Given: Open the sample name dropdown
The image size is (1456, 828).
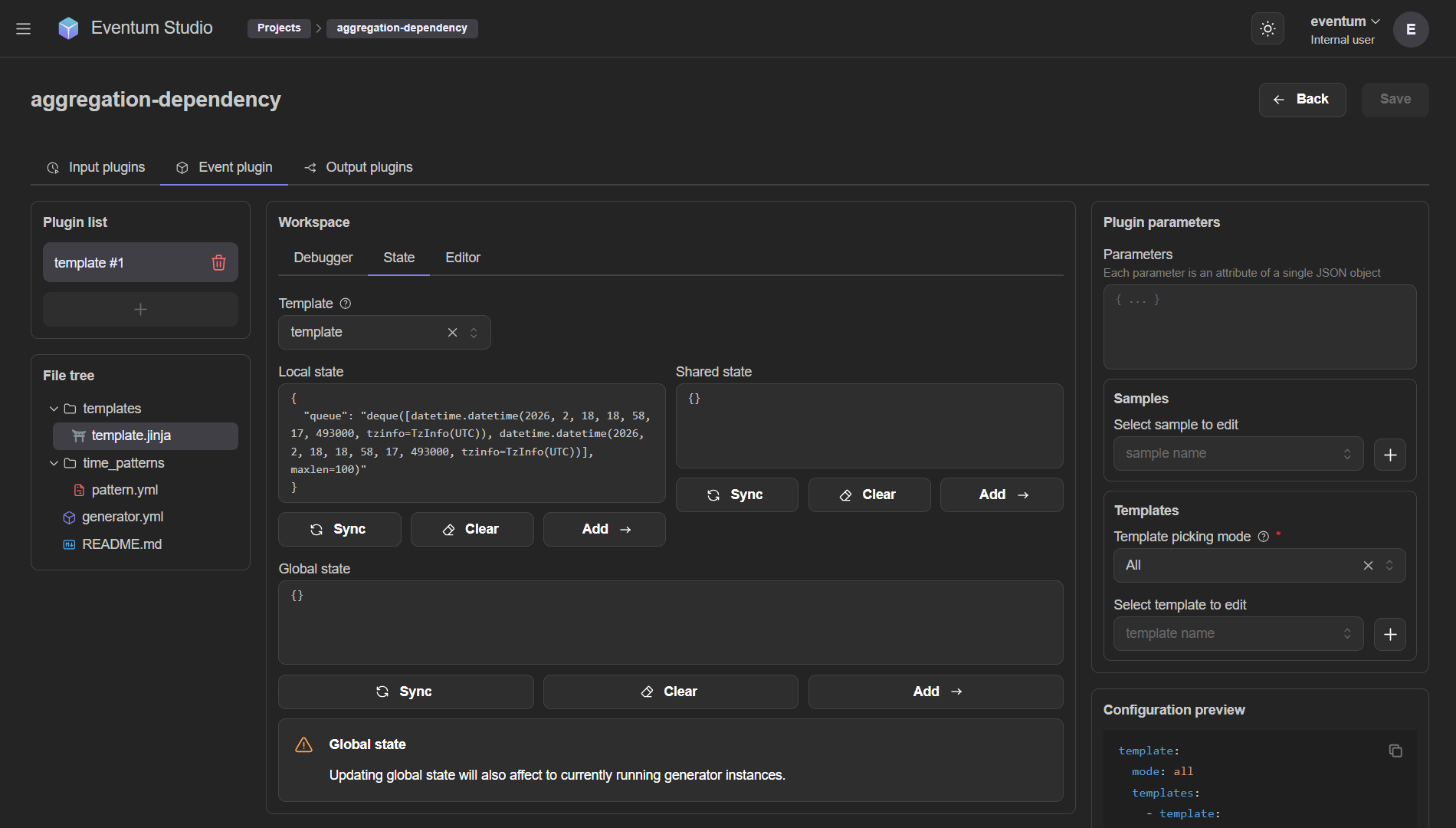Looking at the screenshot, I should (x=1238, y=454).
